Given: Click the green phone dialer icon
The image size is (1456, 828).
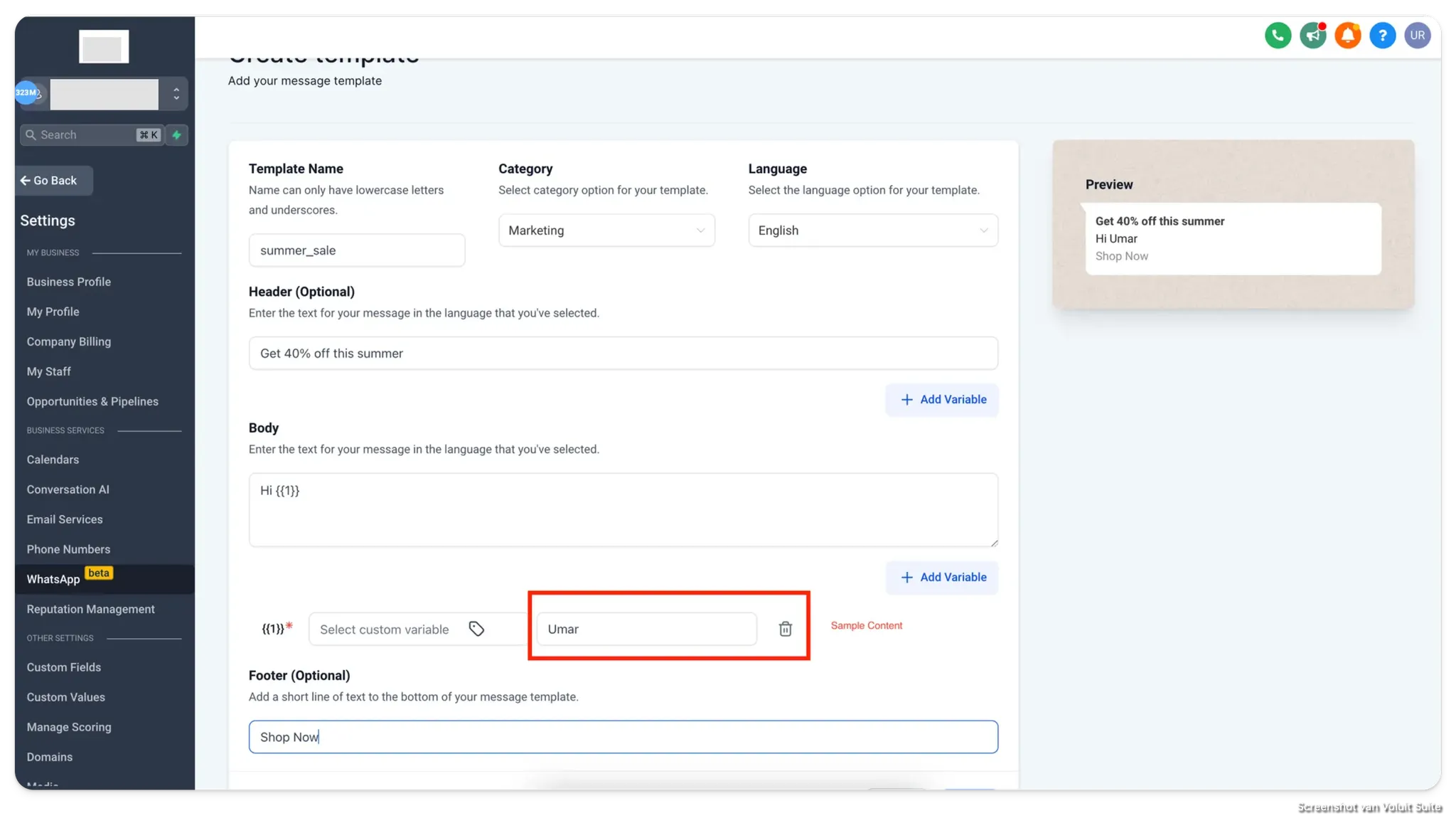Looking at the screenshot, I should [x=1278, y=36].
